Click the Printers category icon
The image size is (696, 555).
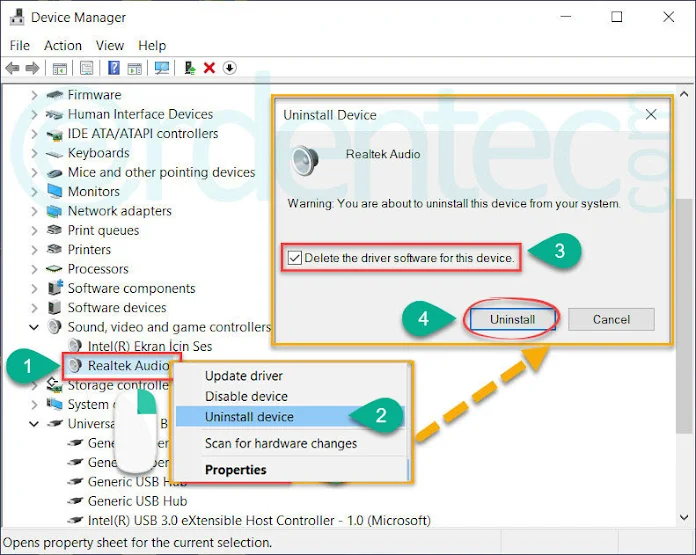click(55, 249)
